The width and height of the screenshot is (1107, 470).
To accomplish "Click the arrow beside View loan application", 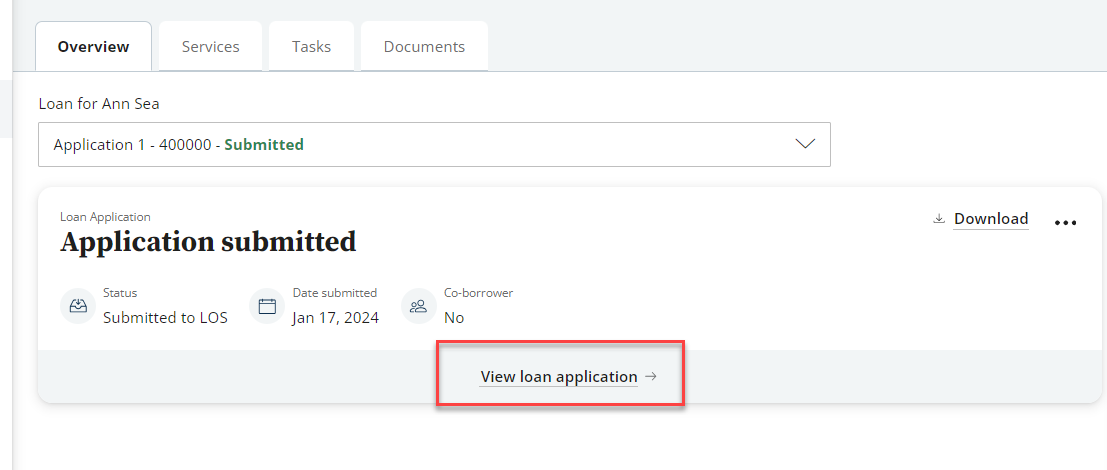I will pos(651,376).
